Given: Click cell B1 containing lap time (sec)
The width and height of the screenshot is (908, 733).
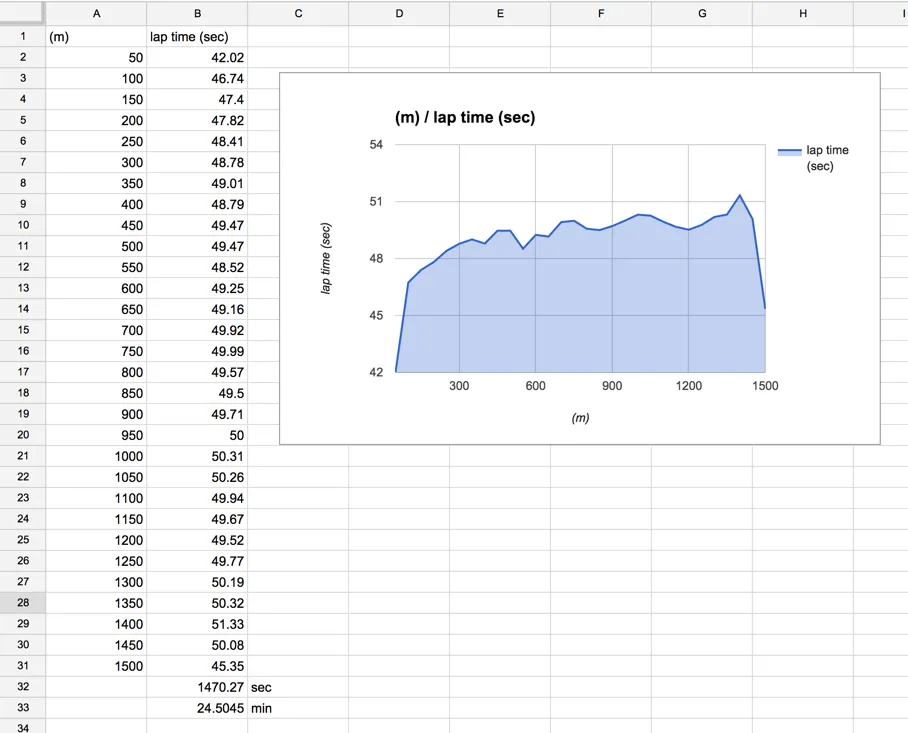Looking at the screenshot, I should tap(197, 37).
